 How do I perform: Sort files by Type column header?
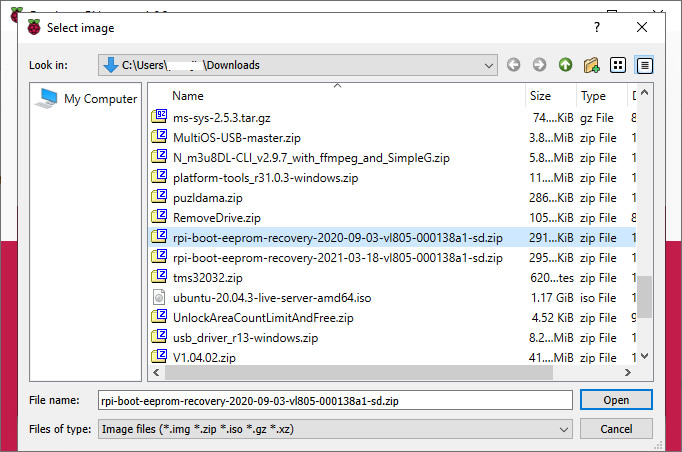tap(593, 96)
